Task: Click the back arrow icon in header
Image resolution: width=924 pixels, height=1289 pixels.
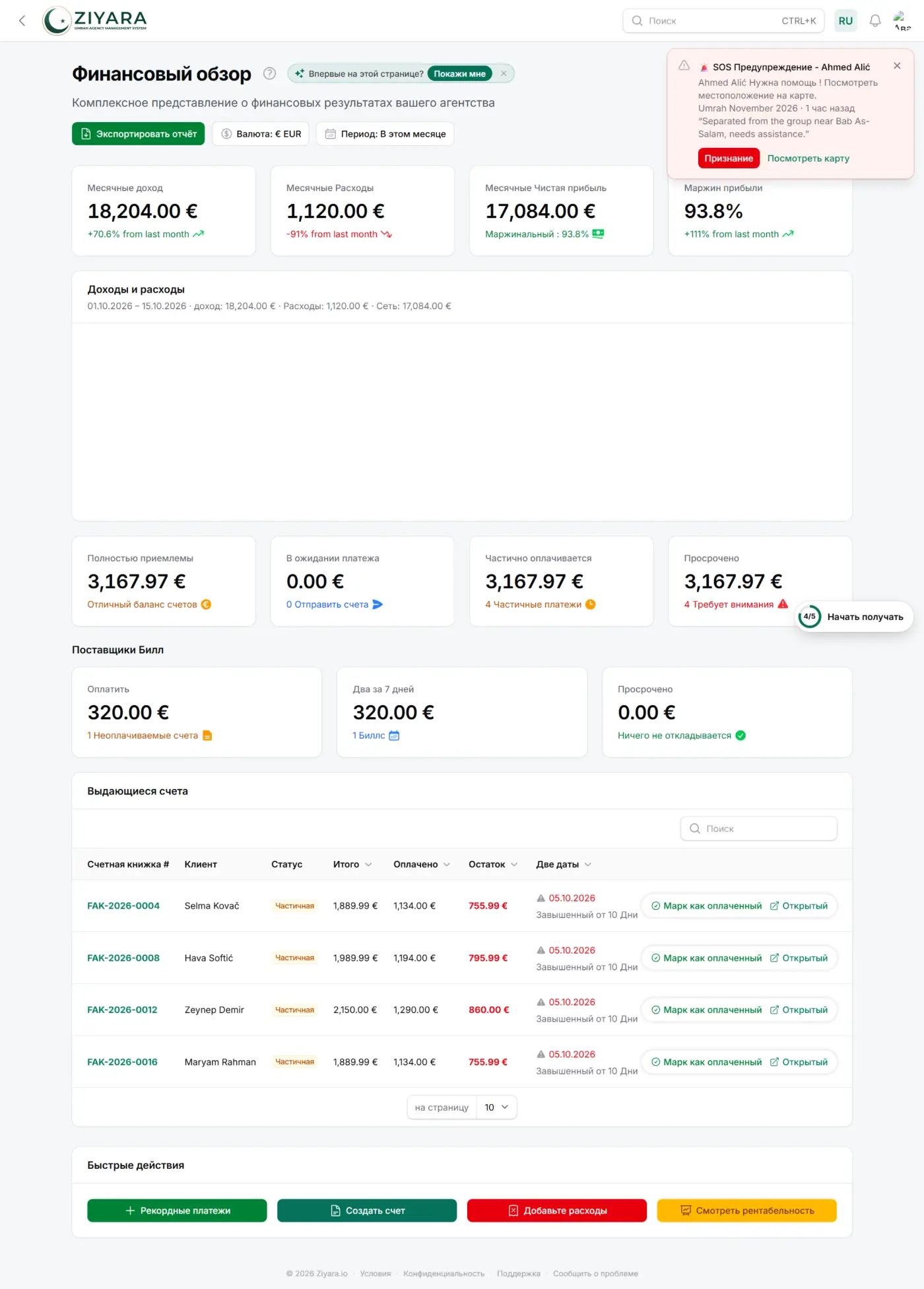Action: [x=22, y=20]
